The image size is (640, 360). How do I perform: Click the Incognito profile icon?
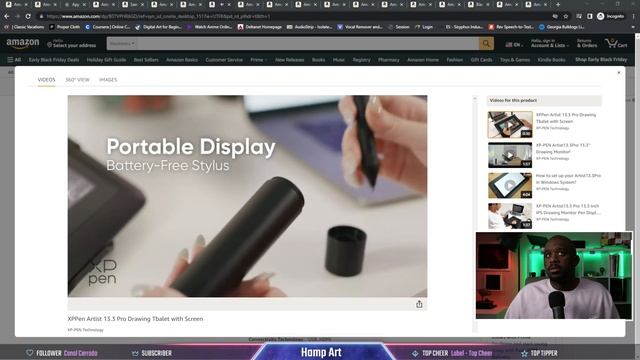tap(601, 16)
